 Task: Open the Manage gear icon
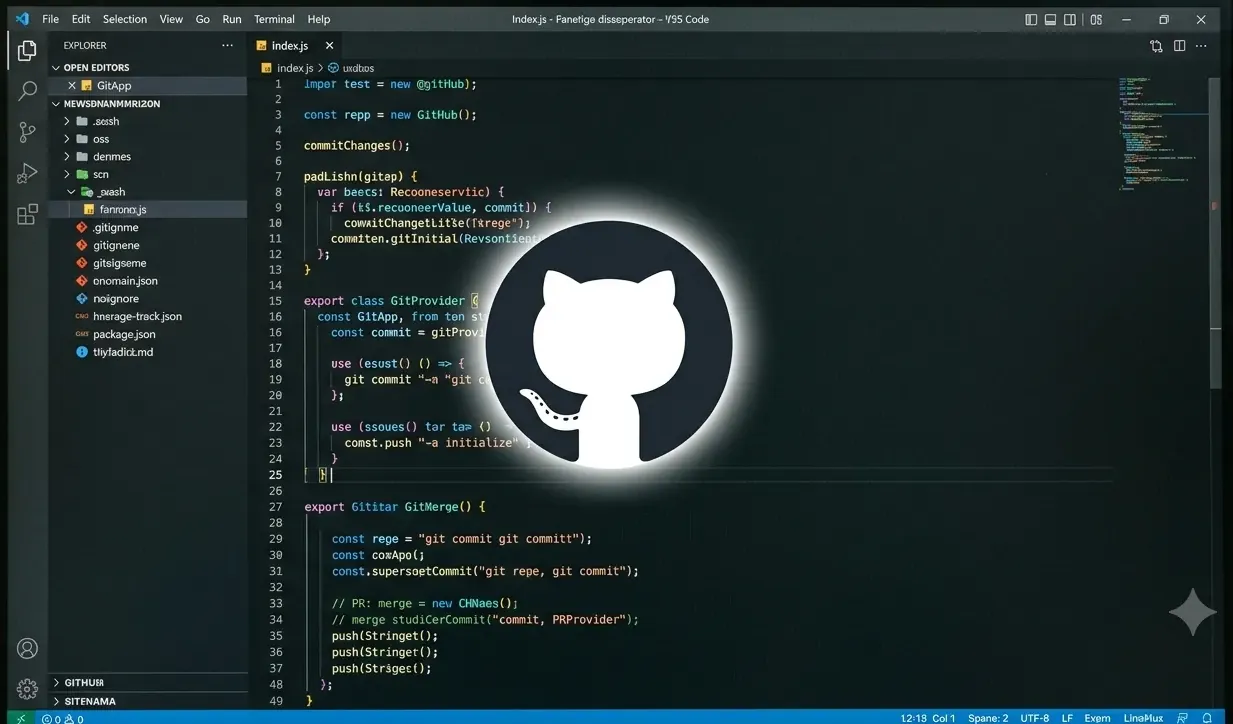(x=27, y=689)
